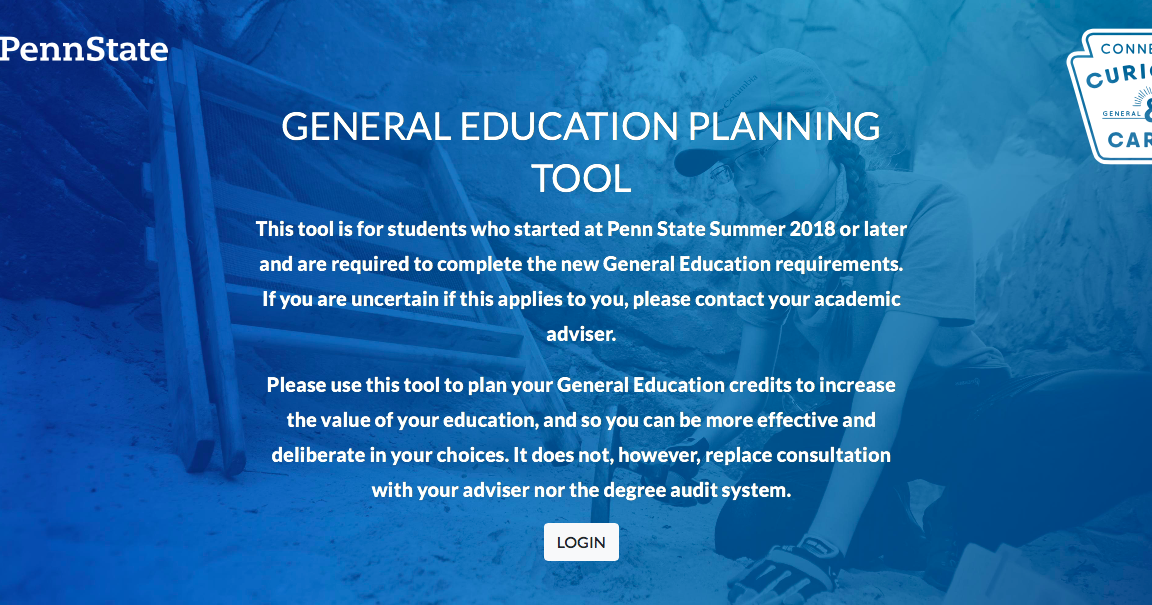Click LOGIN to sign into the tool
This screenshot has width=1152, height=605.
click(x=581, y=541)
